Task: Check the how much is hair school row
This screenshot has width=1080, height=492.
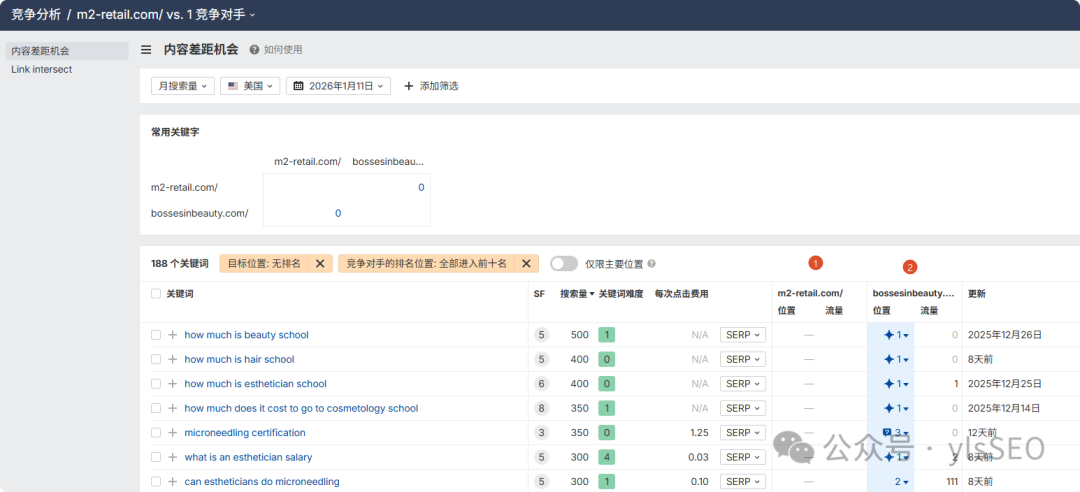Action: click(156, 359)
